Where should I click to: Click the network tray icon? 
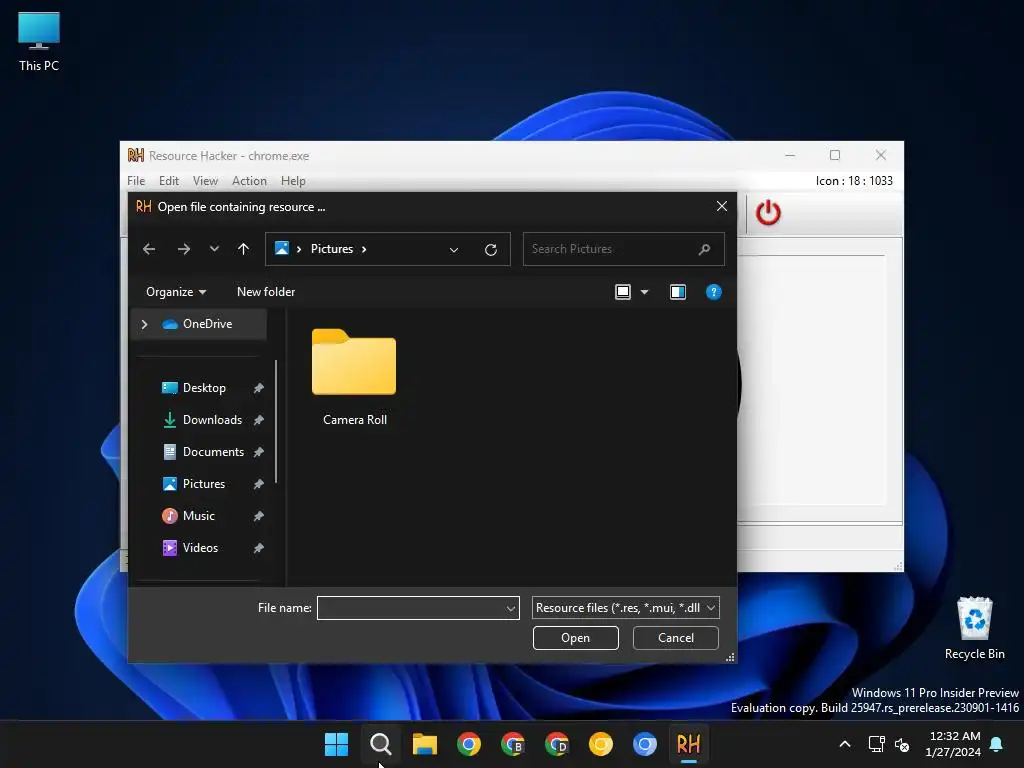click(x=876, y=744)
